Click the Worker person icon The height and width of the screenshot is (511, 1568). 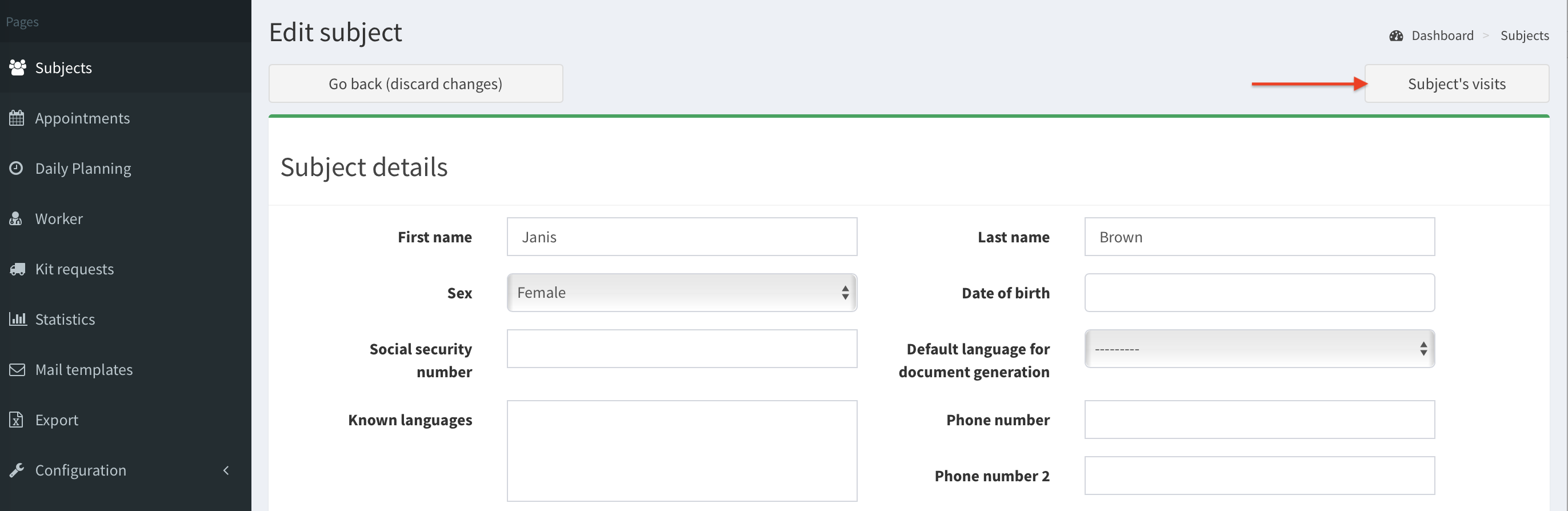17,219
